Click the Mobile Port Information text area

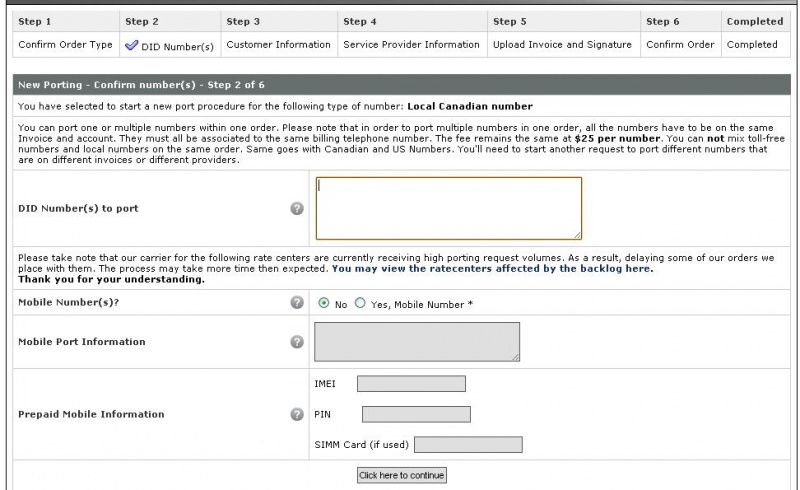[x=417, y=342]
